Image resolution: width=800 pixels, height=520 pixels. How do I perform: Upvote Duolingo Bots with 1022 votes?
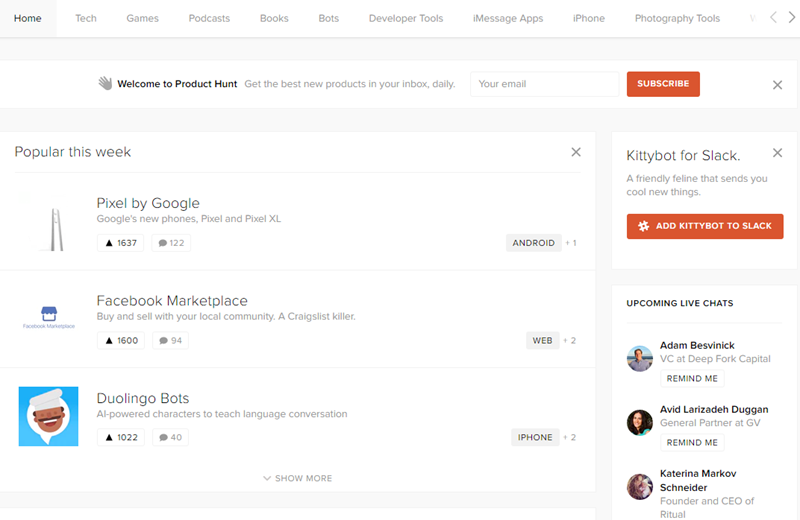pyautogui.click(x=121, y=437)
